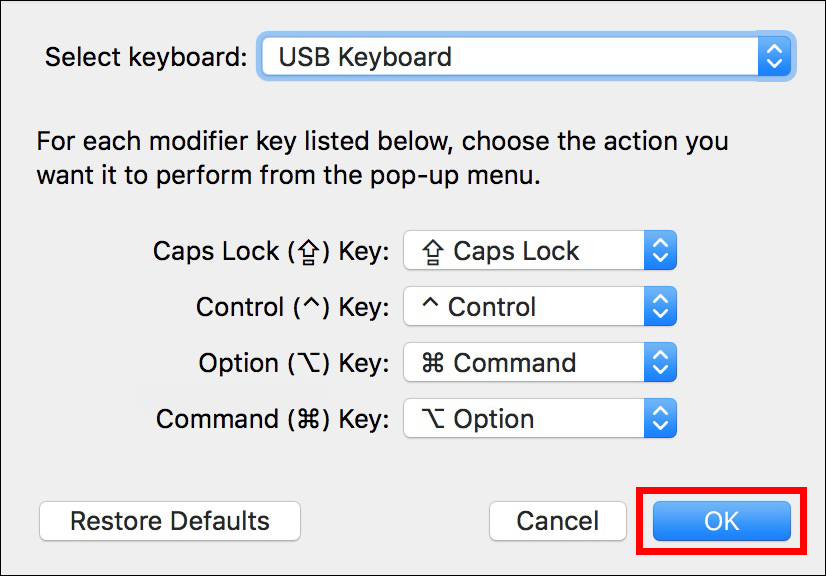
Task: Open the USB Keyboard selection pop-up
Action: [526, 56]
